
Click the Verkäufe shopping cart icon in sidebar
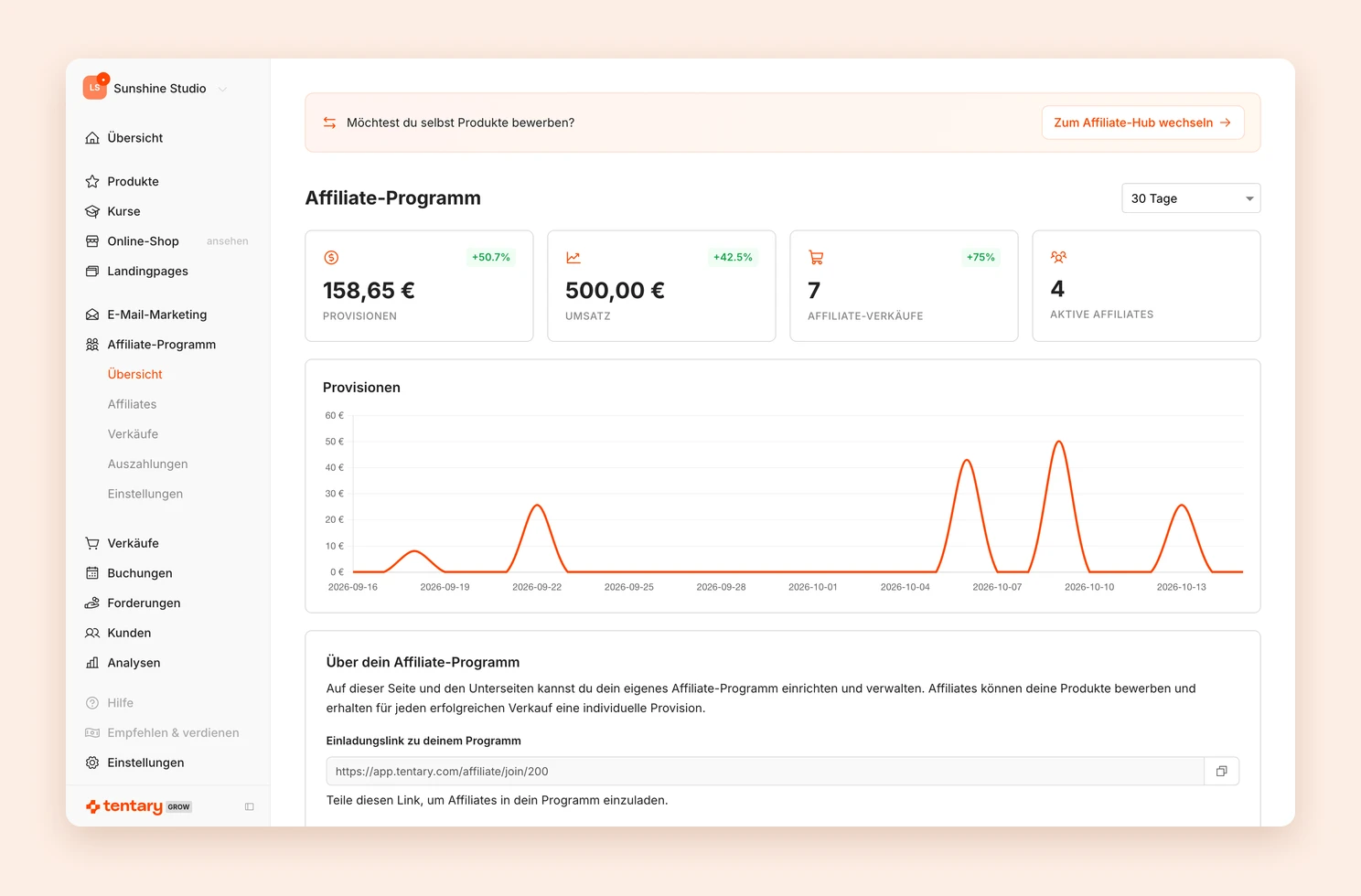point(92,543)
